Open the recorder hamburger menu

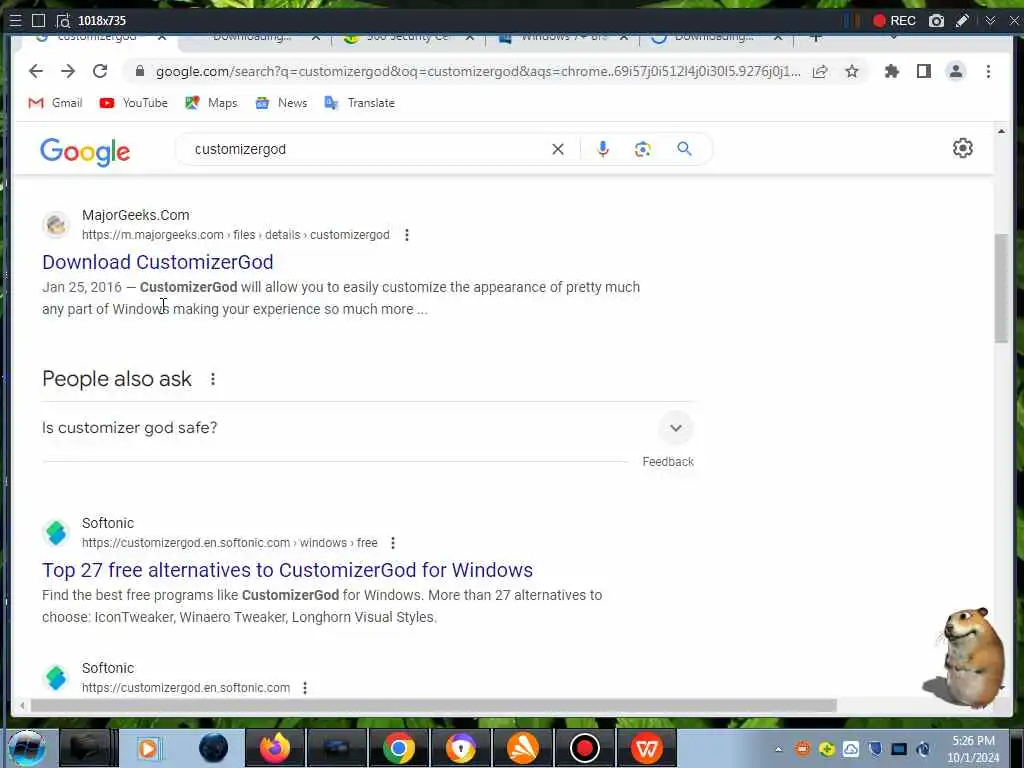[x=16, y=21]
